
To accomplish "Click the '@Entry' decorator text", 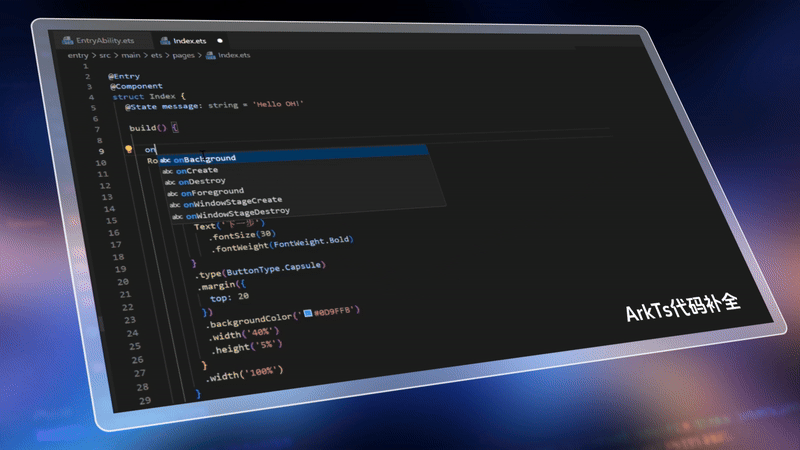I will pyautogui.click(x=124, y=76).
